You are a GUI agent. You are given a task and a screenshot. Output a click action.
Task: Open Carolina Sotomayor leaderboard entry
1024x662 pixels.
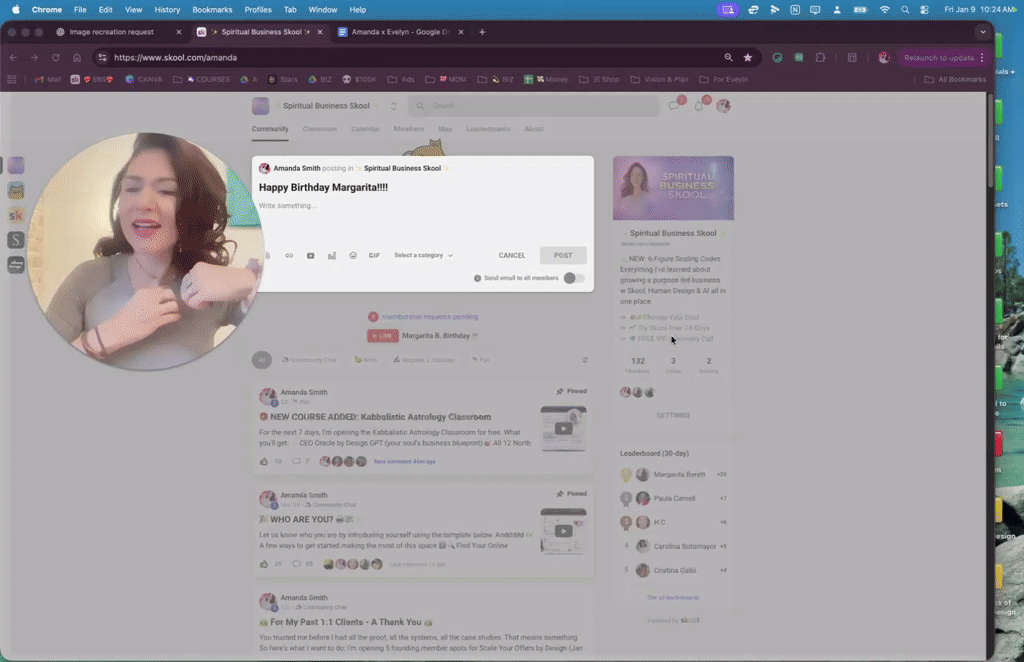click(x=673, y=546)
